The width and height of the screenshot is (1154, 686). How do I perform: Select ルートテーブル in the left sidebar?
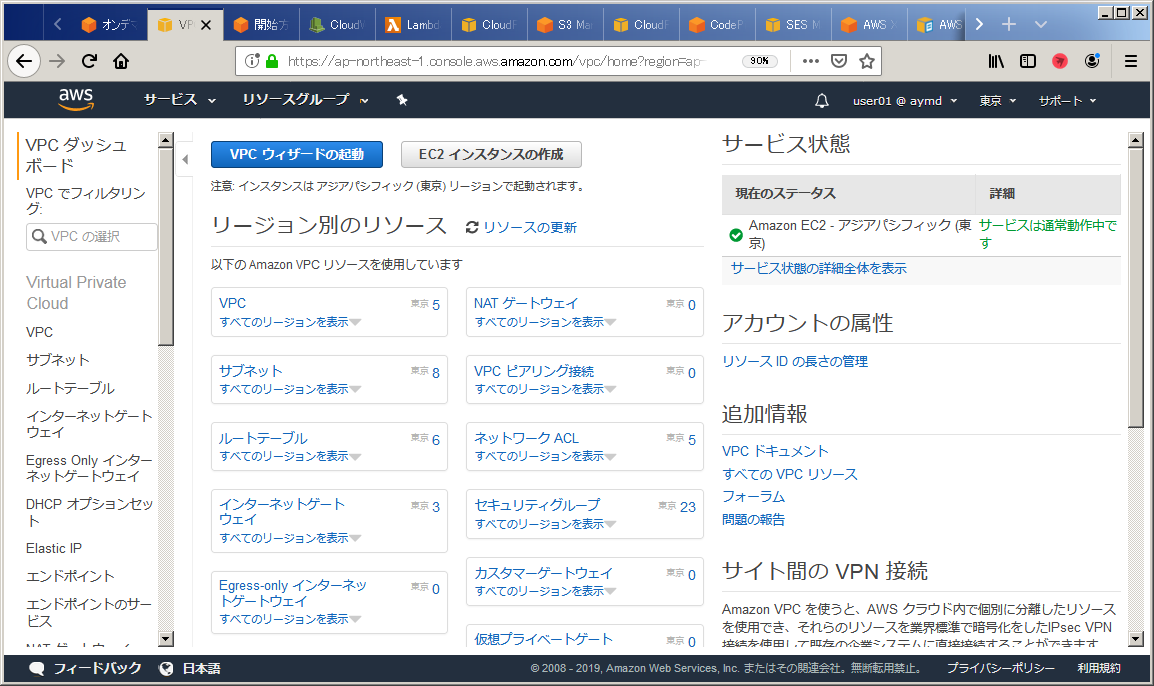click(x=71, y=388)
